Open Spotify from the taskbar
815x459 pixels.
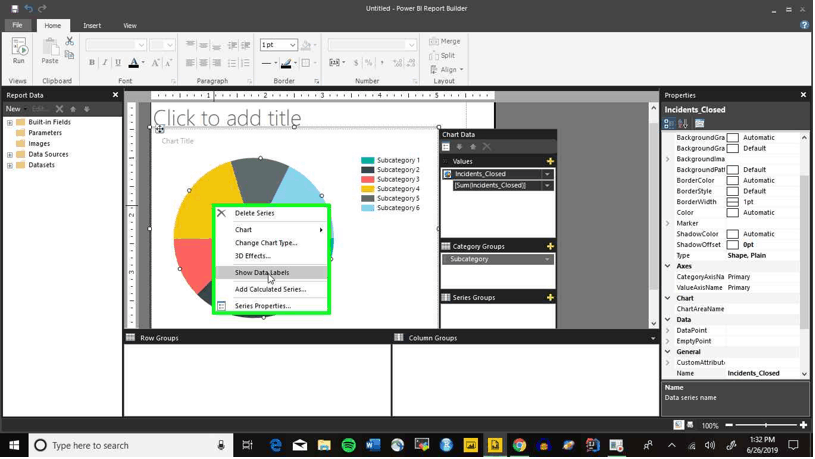[x=348, y=445]
